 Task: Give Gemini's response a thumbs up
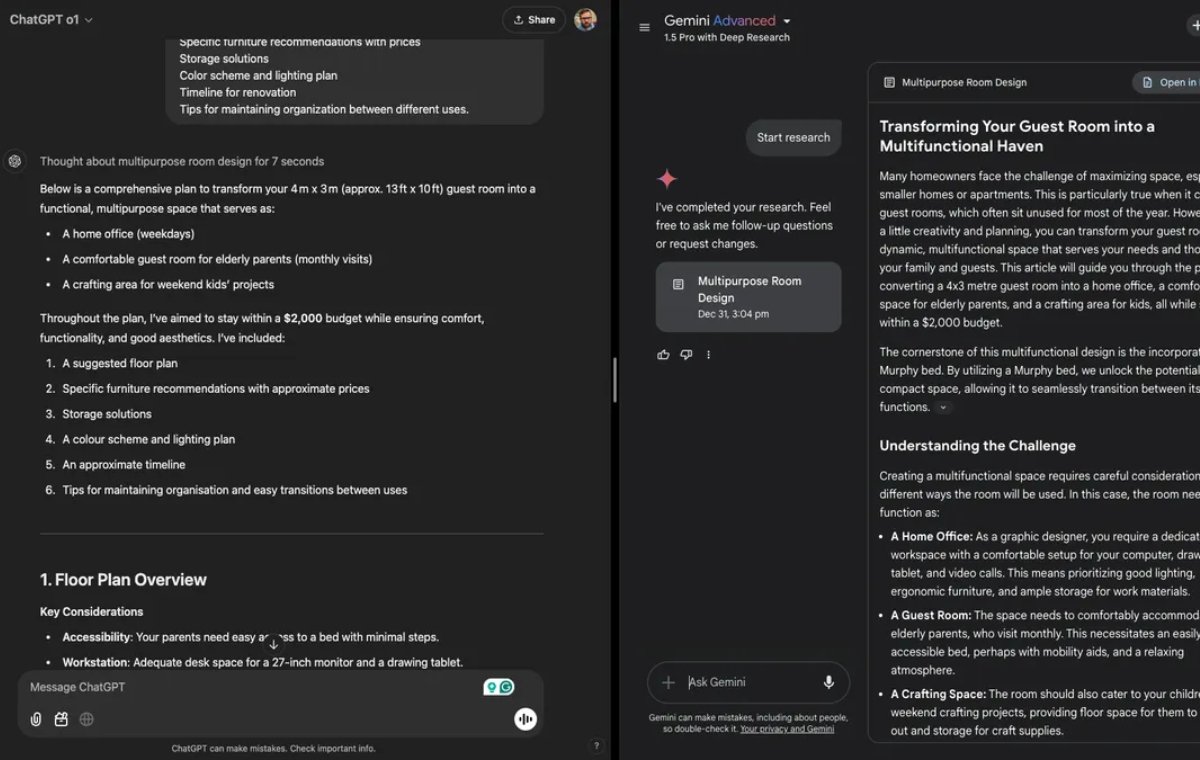[x=664, y=355]
